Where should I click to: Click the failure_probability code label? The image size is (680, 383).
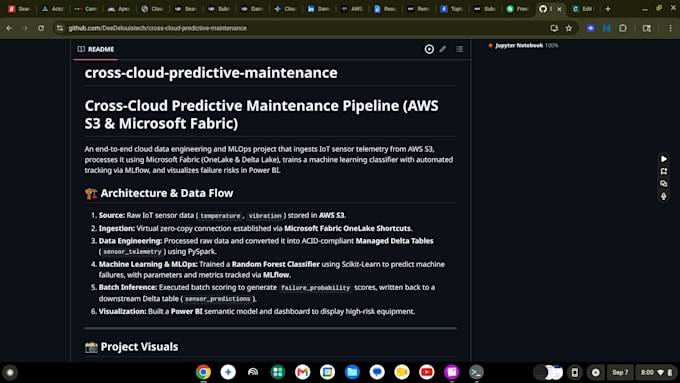point(315,288)
